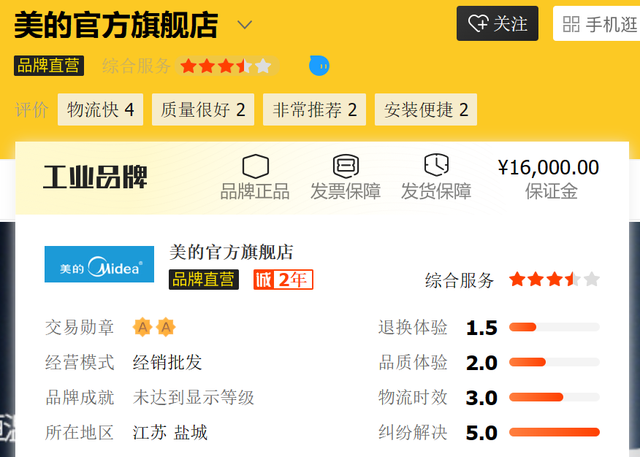Image resolution: width=640 pixels, height=457 pixels.
Task: Click the 诚 2年 membership badge
Action: [x=283, y=280]
